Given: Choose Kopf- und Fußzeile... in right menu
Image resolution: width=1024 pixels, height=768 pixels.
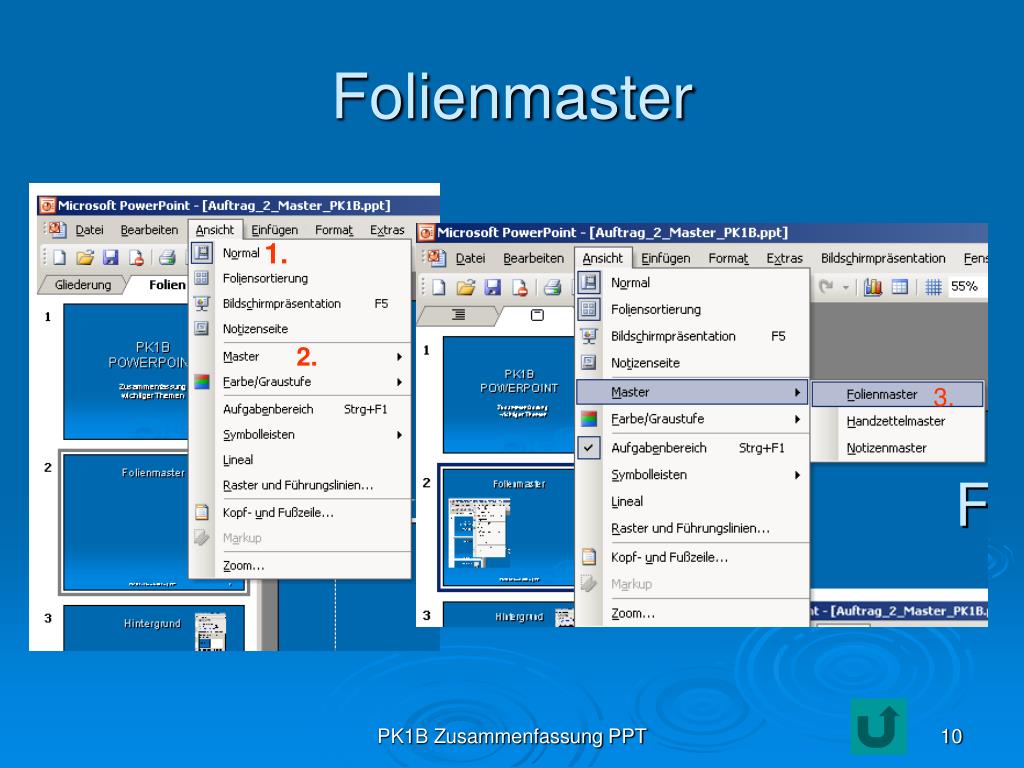Looking at the screenshot, I should click(x=692, y=557).
